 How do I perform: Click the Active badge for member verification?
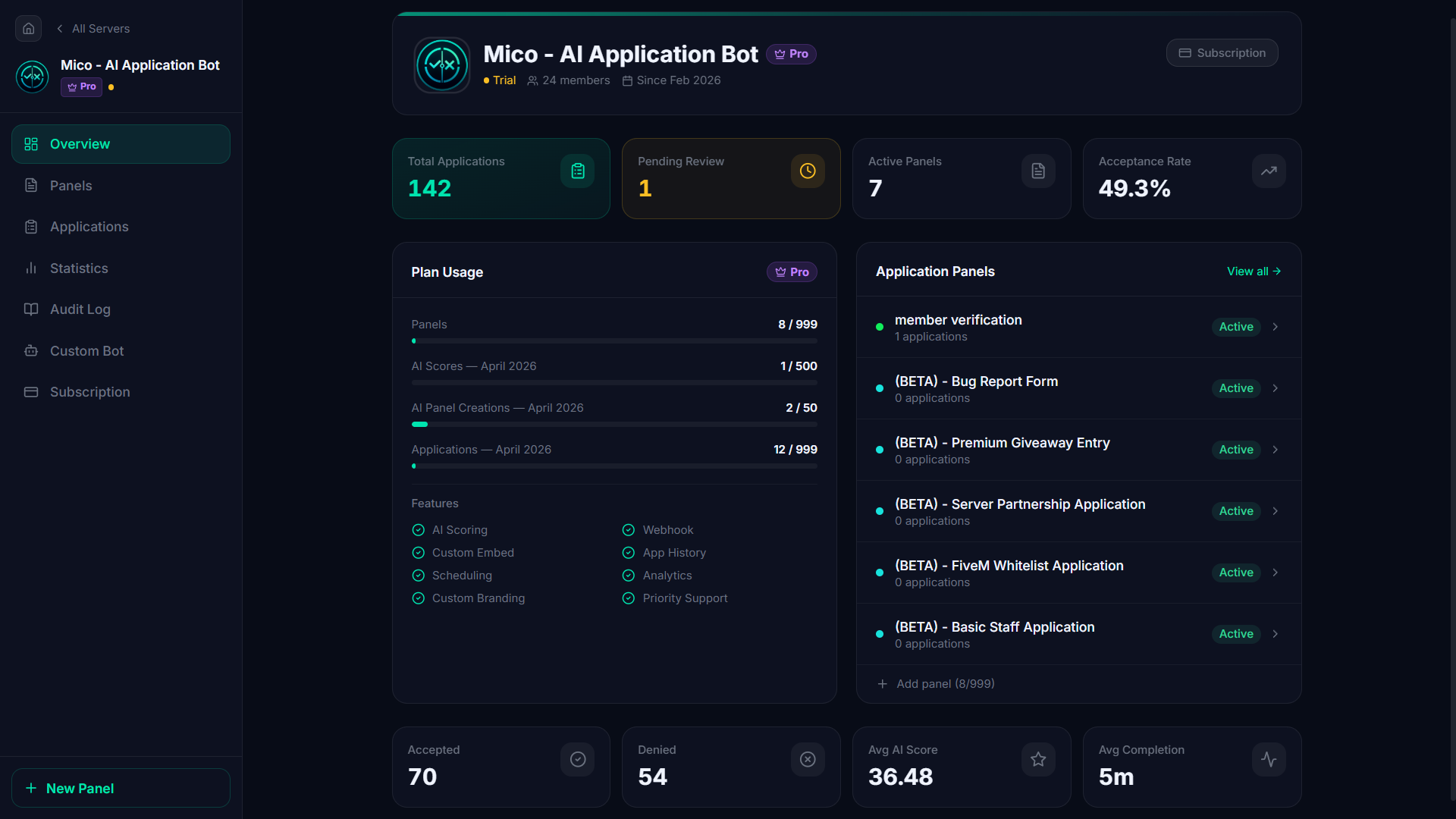(x=1236, y=327)
